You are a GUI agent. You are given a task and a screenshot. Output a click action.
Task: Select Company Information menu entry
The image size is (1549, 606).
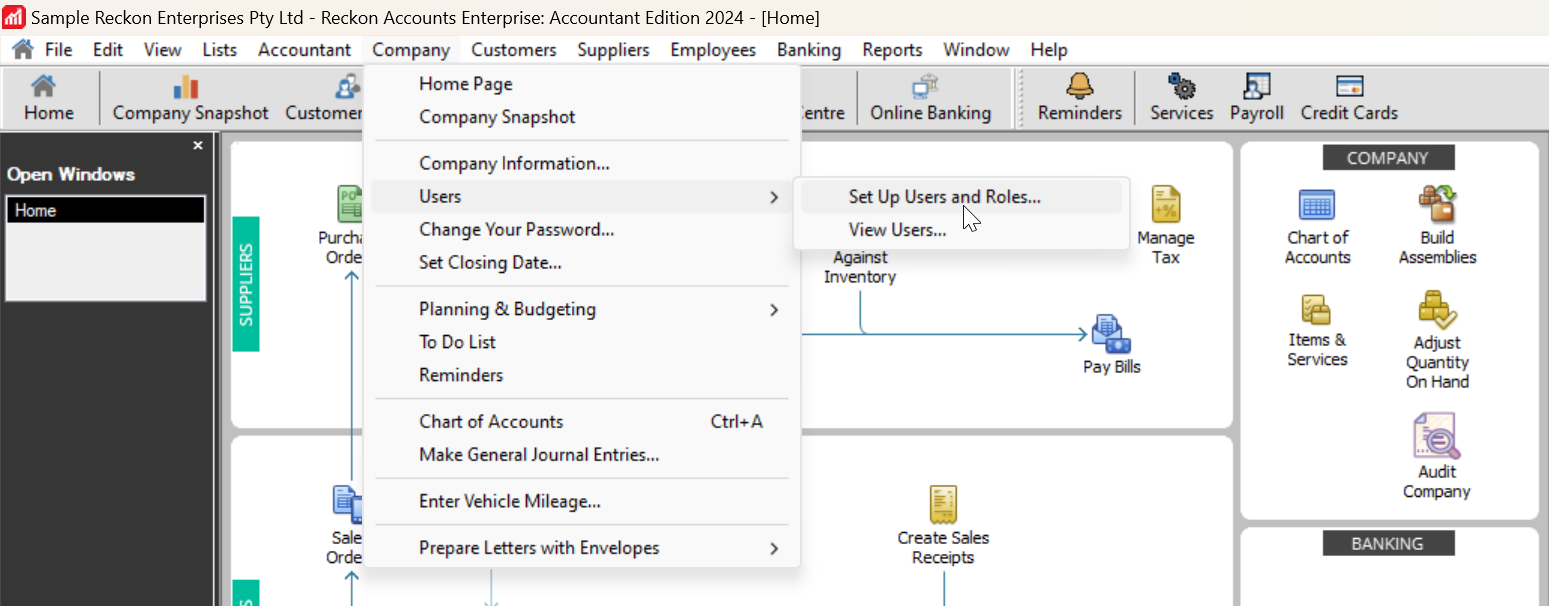581,163
